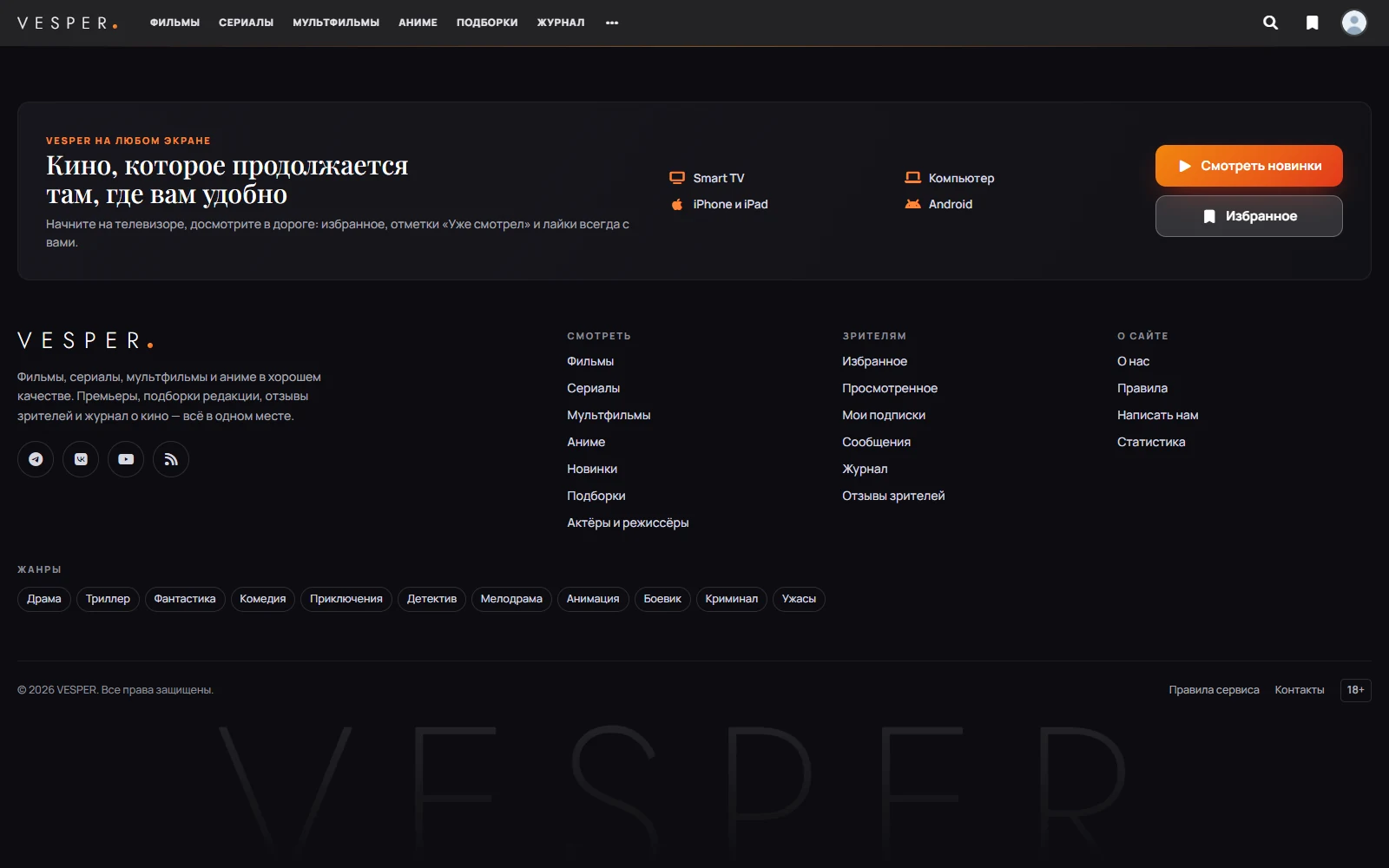
Task: Open the RSS feed icon
Action: pos(171,459)
